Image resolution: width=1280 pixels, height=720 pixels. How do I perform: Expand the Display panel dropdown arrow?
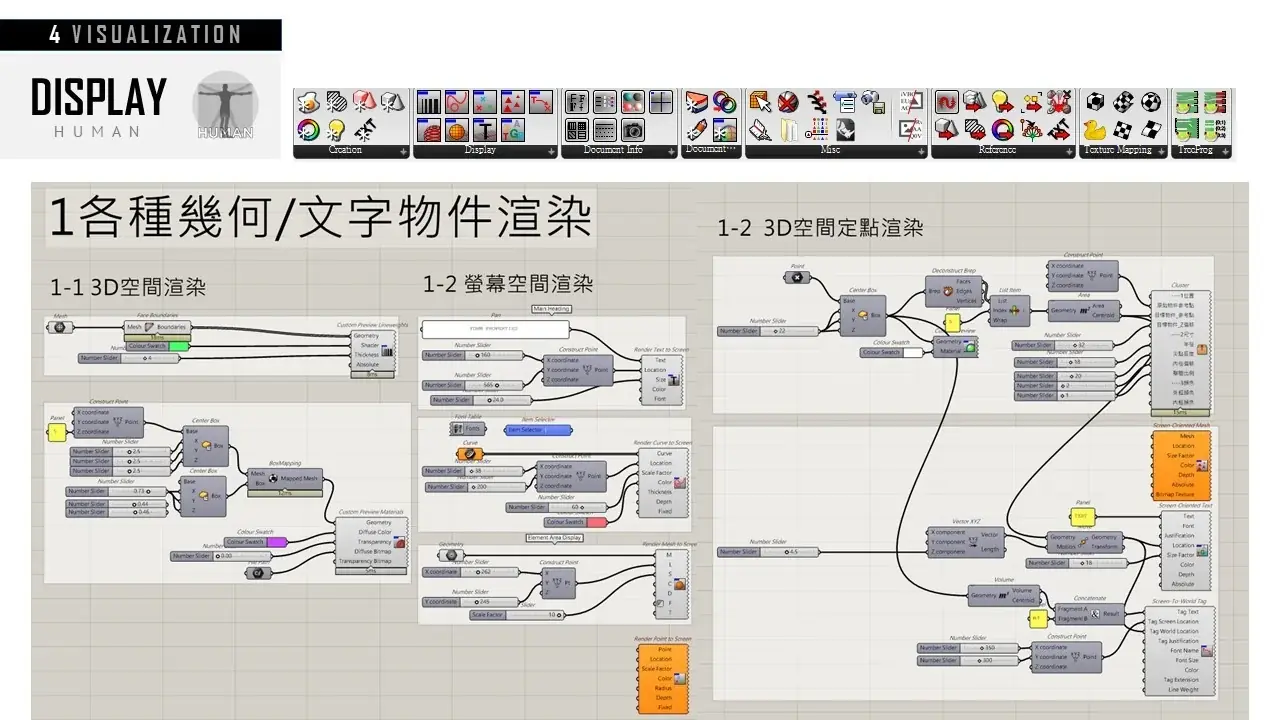point(551,152)
